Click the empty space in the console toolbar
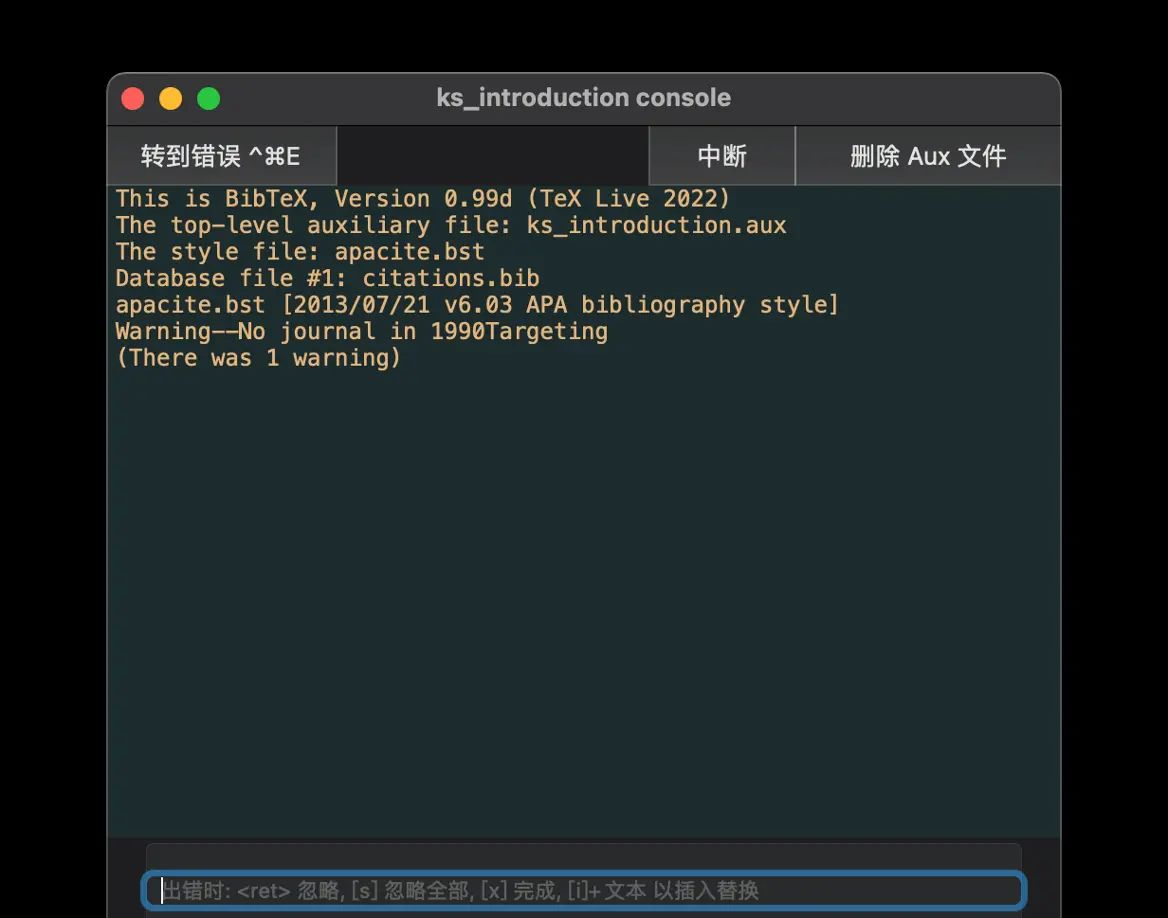 tap(493, 155)
